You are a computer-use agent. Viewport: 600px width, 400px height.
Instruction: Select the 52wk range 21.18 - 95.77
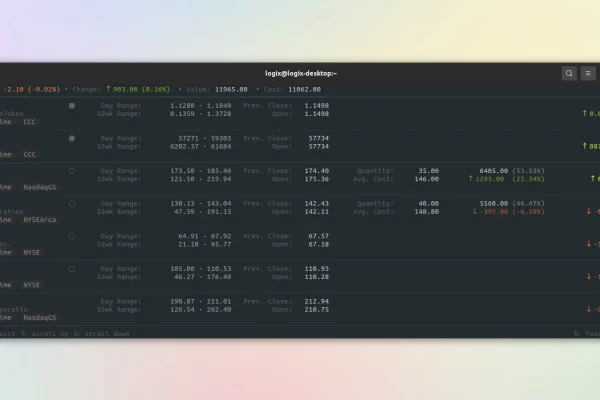tap(204, 244)
